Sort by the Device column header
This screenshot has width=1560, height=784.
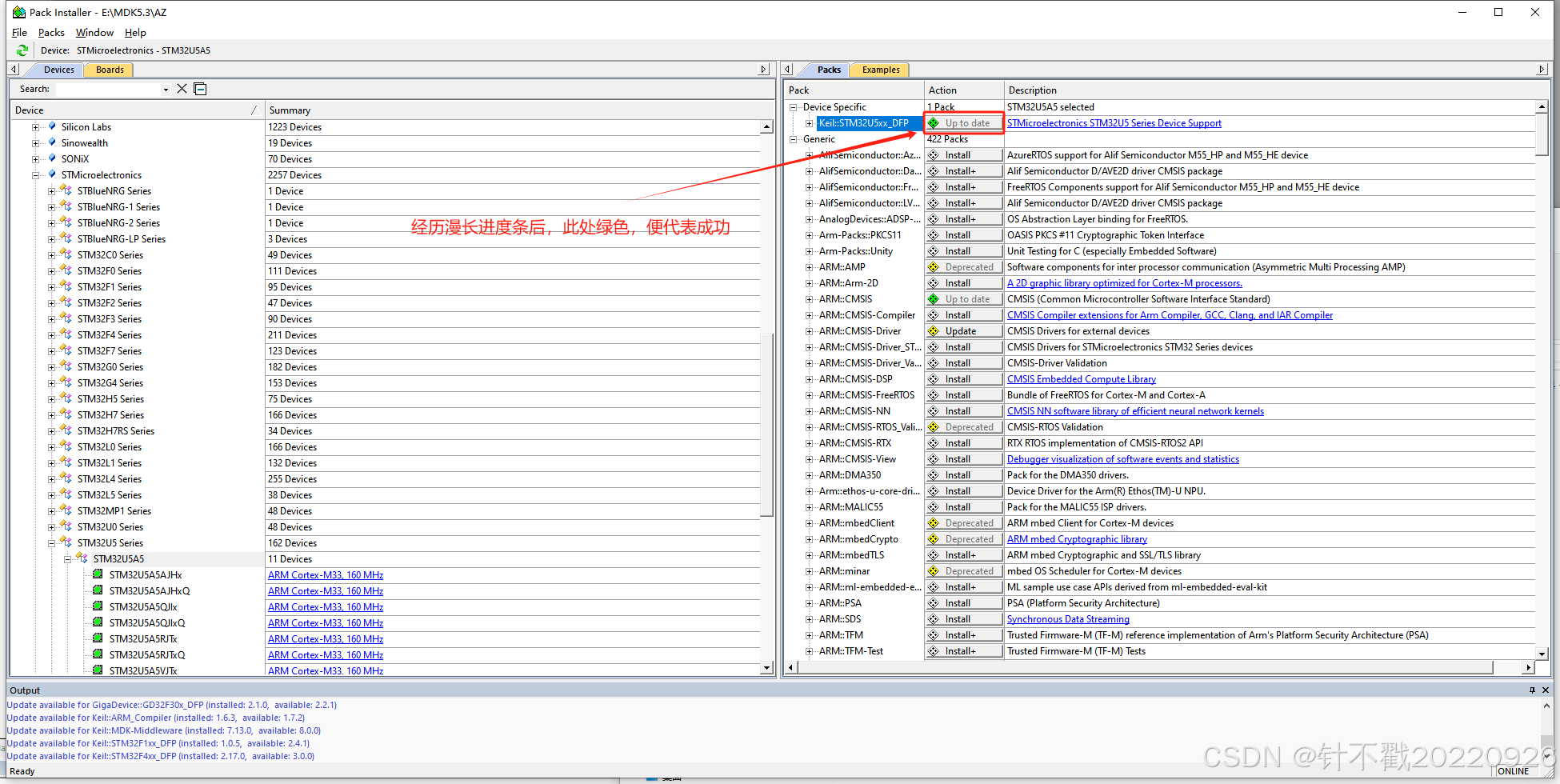pyautogui.click(x=136, y=110)
